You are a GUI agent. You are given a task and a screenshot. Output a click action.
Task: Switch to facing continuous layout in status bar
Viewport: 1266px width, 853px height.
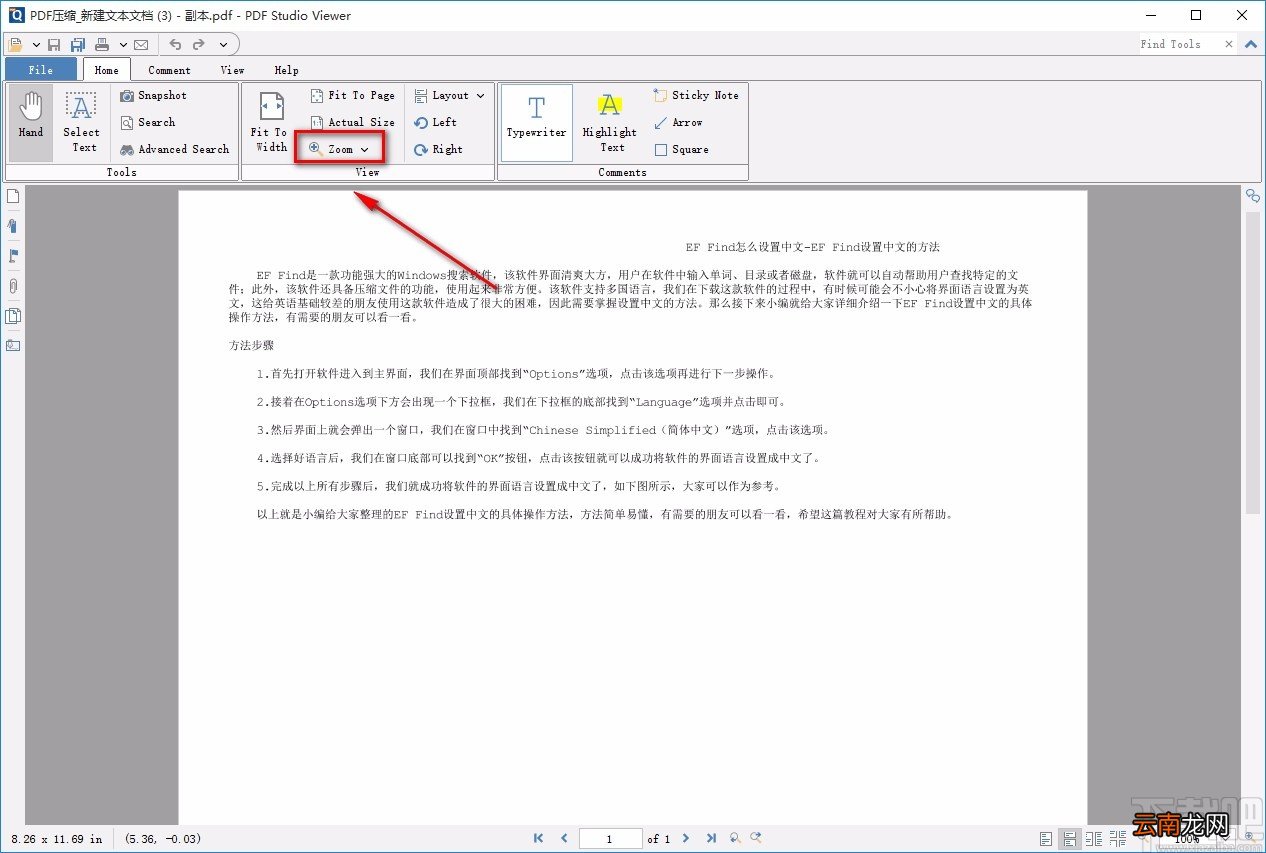[1118, 838]
